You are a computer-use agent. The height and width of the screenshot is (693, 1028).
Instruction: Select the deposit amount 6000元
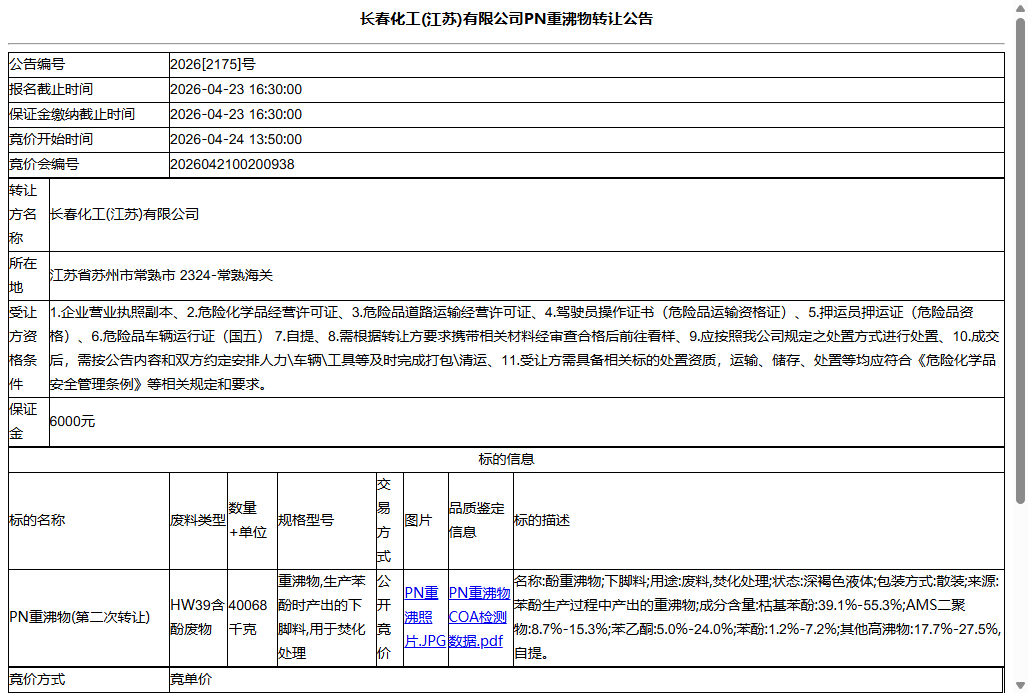[72, 422]
